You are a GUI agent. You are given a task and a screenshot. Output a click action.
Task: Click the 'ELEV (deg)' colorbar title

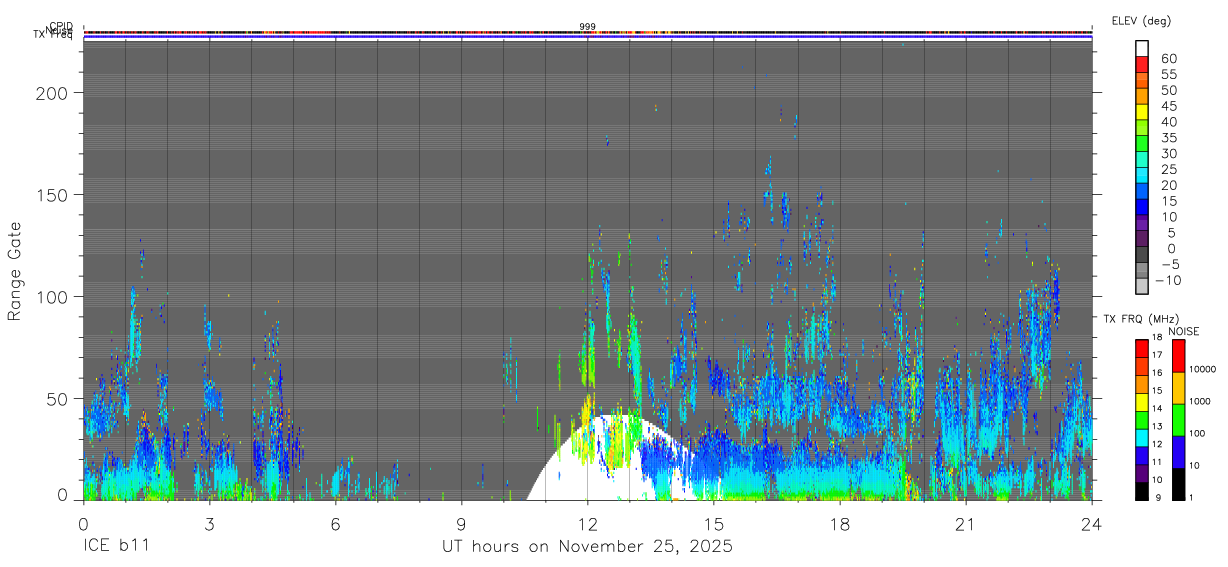click(1141, 21)
